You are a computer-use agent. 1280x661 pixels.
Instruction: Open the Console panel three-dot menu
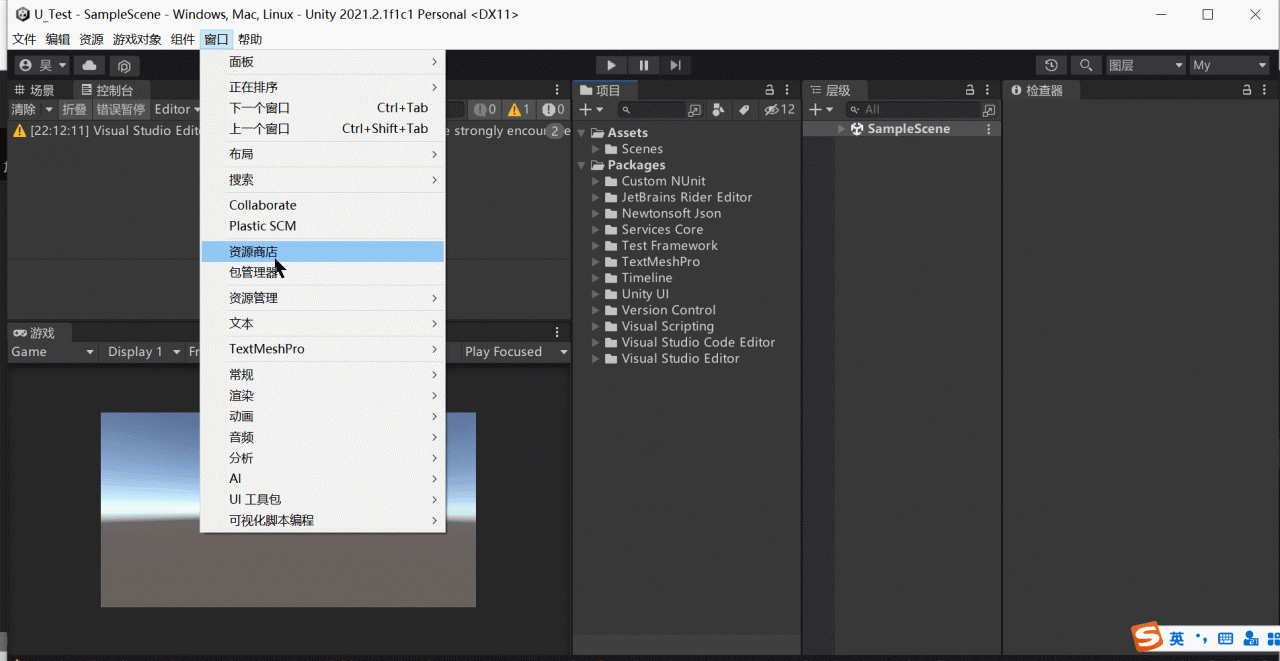(x=557, y=90)
